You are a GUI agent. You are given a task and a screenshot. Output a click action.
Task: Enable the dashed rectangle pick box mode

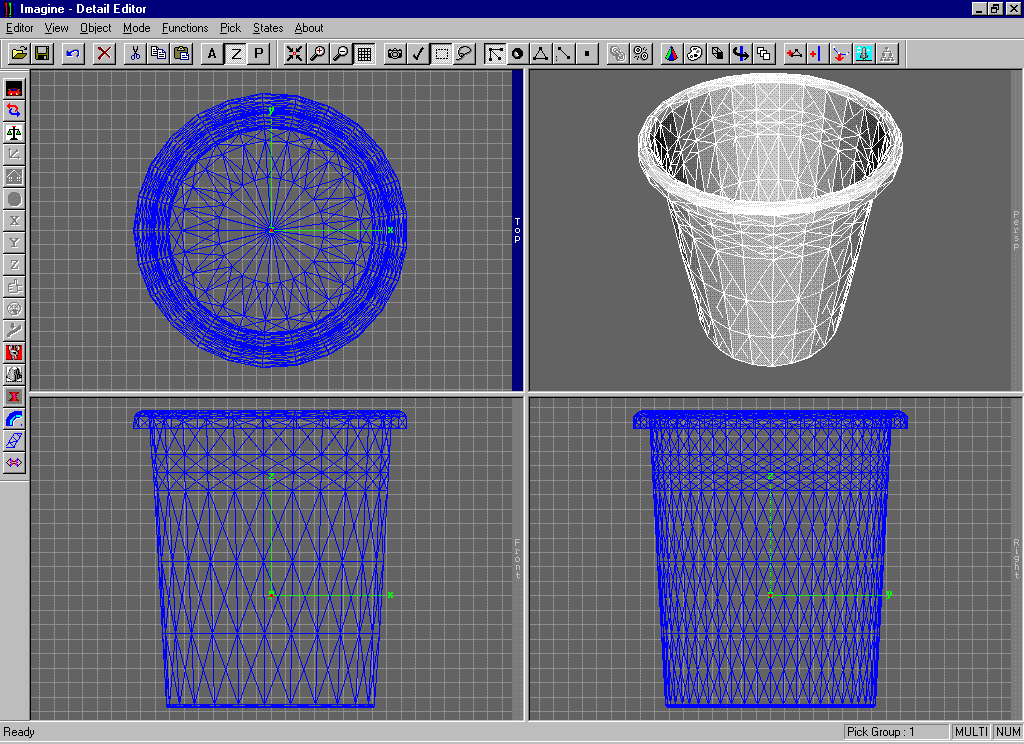pyautogui.click(x=442, y=54)
